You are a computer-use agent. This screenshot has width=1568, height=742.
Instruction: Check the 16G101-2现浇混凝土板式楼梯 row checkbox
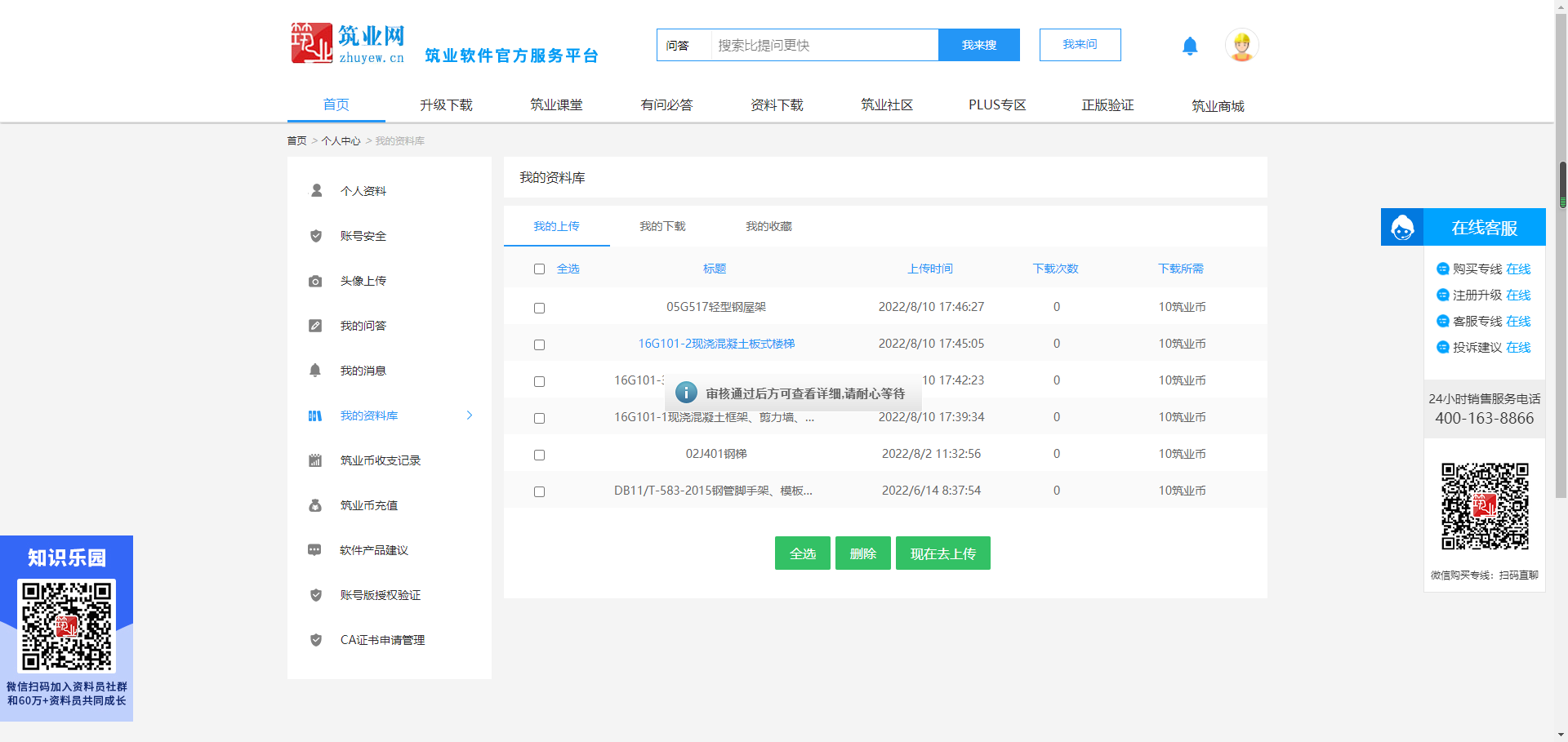[539, 344]
